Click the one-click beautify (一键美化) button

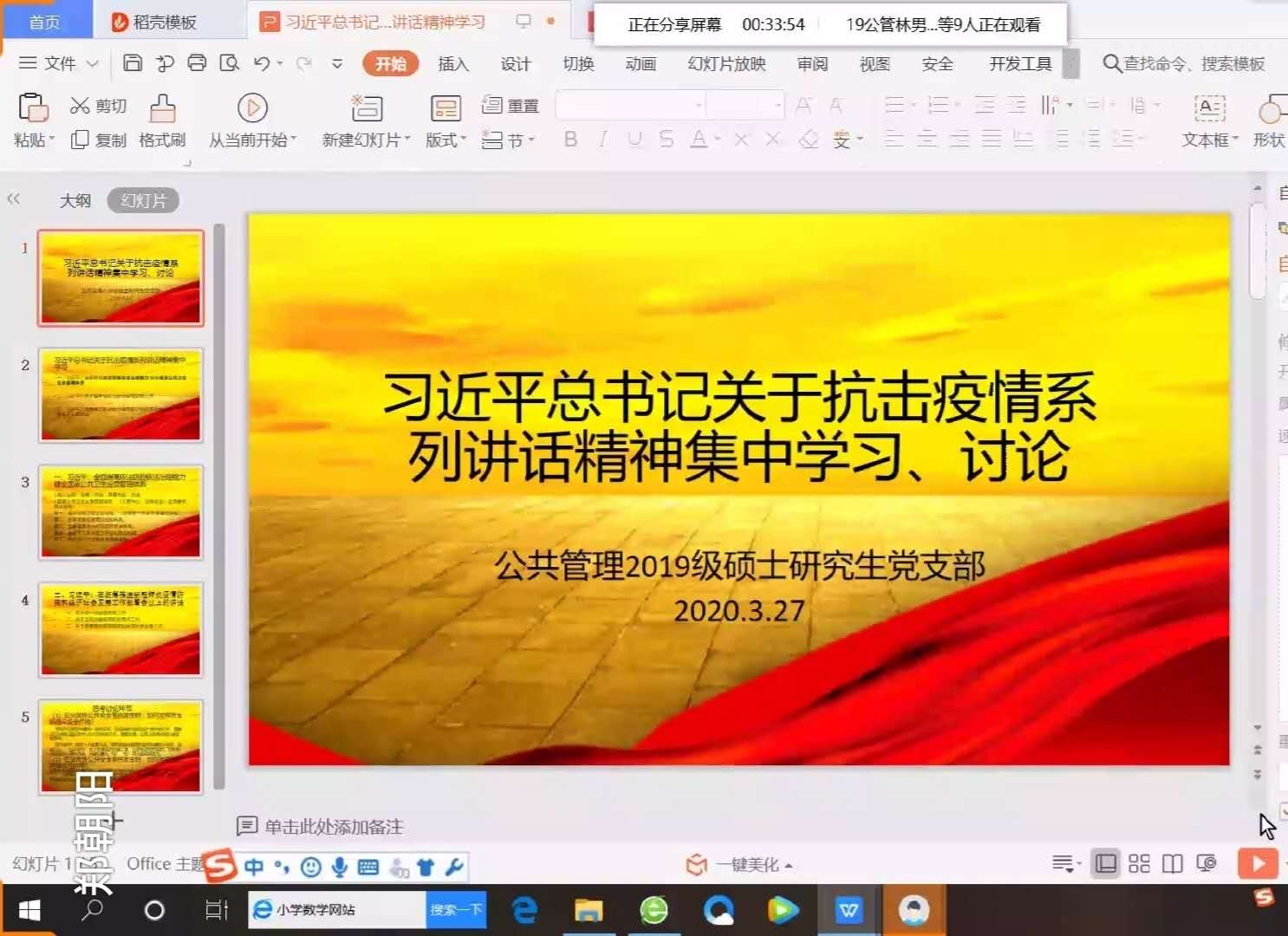[x=739, y=865]
